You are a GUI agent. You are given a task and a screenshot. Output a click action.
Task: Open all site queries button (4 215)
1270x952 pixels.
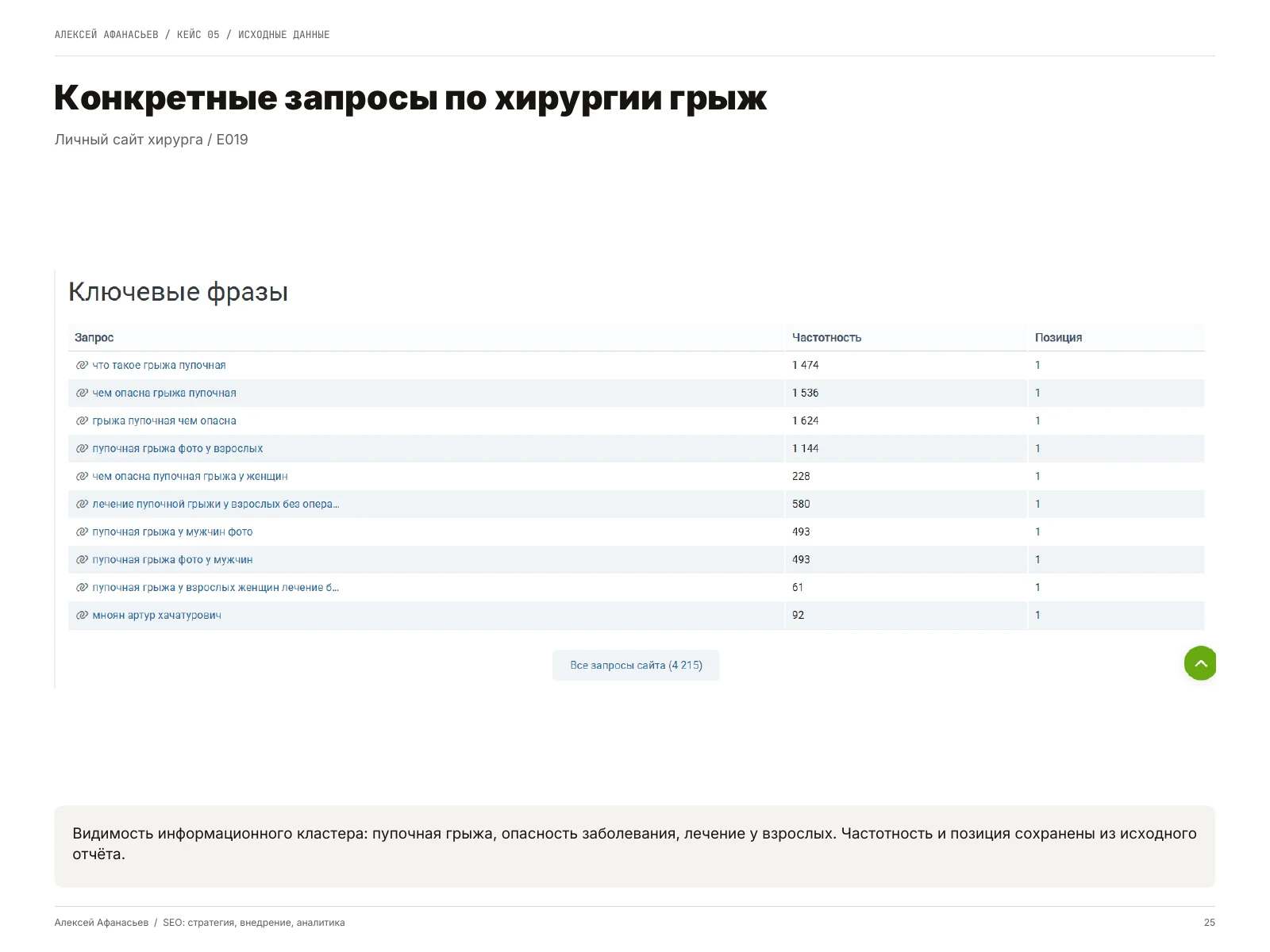click(x=636, y=665)
